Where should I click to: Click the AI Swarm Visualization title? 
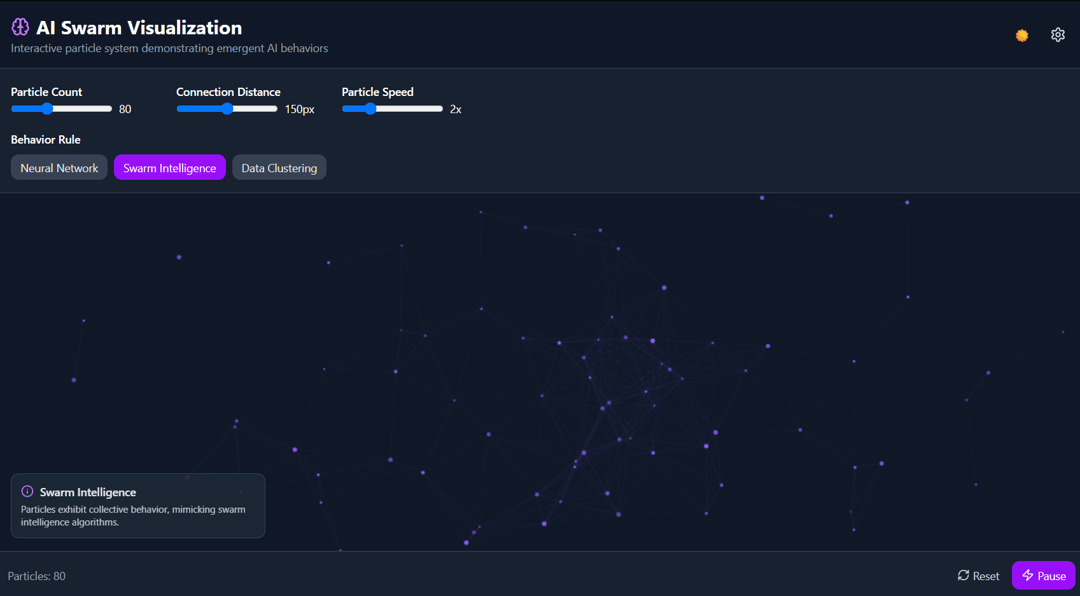[139, 27]
